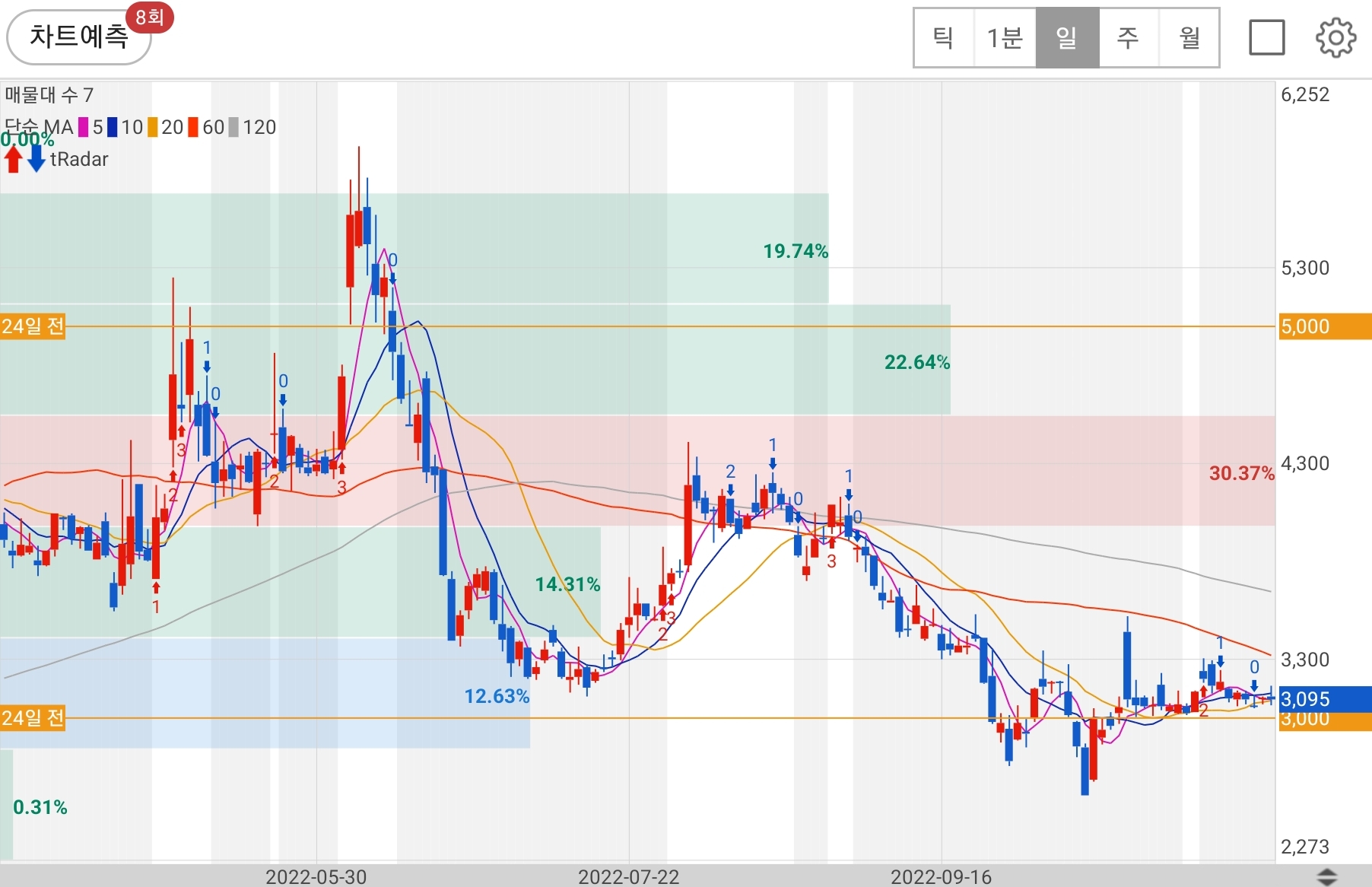This screenshot has height=887, width=1372.
Task: Click the MA 10 blue color swatch
Action: 113,127
